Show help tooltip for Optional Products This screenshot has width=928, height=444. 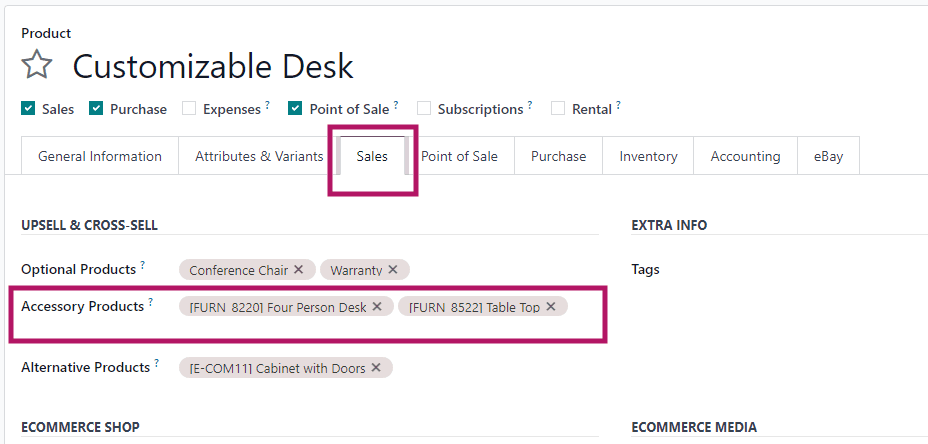(143, 265)
